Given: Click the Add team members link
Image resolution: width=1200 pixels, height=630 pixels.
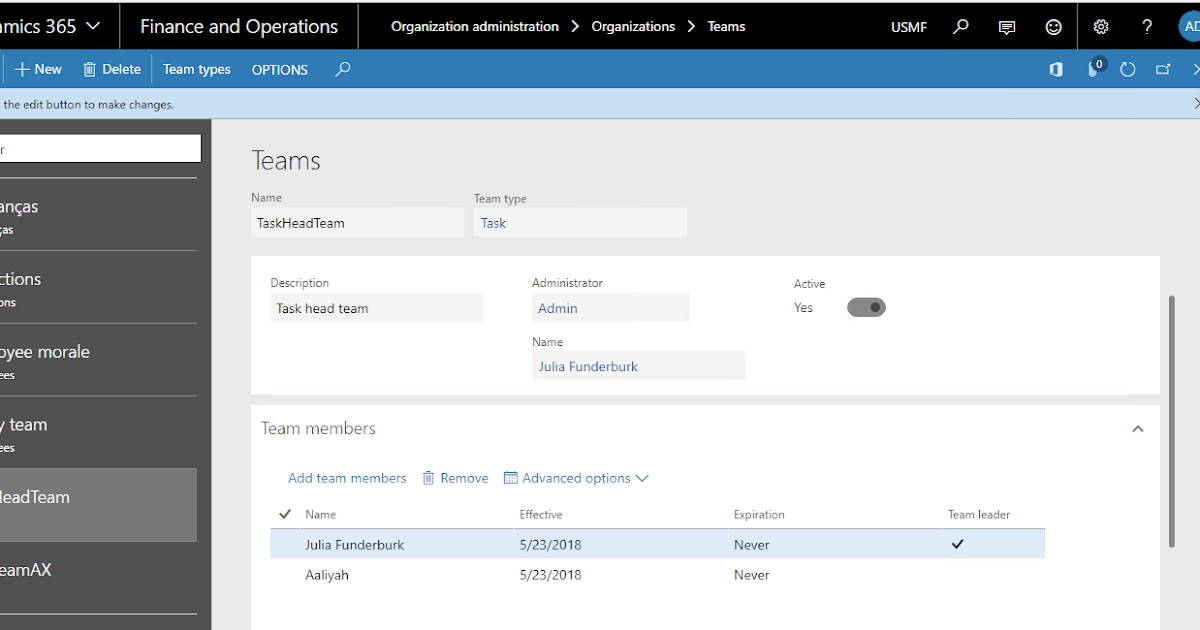Looking at the screenshot, I should point(347,478).
